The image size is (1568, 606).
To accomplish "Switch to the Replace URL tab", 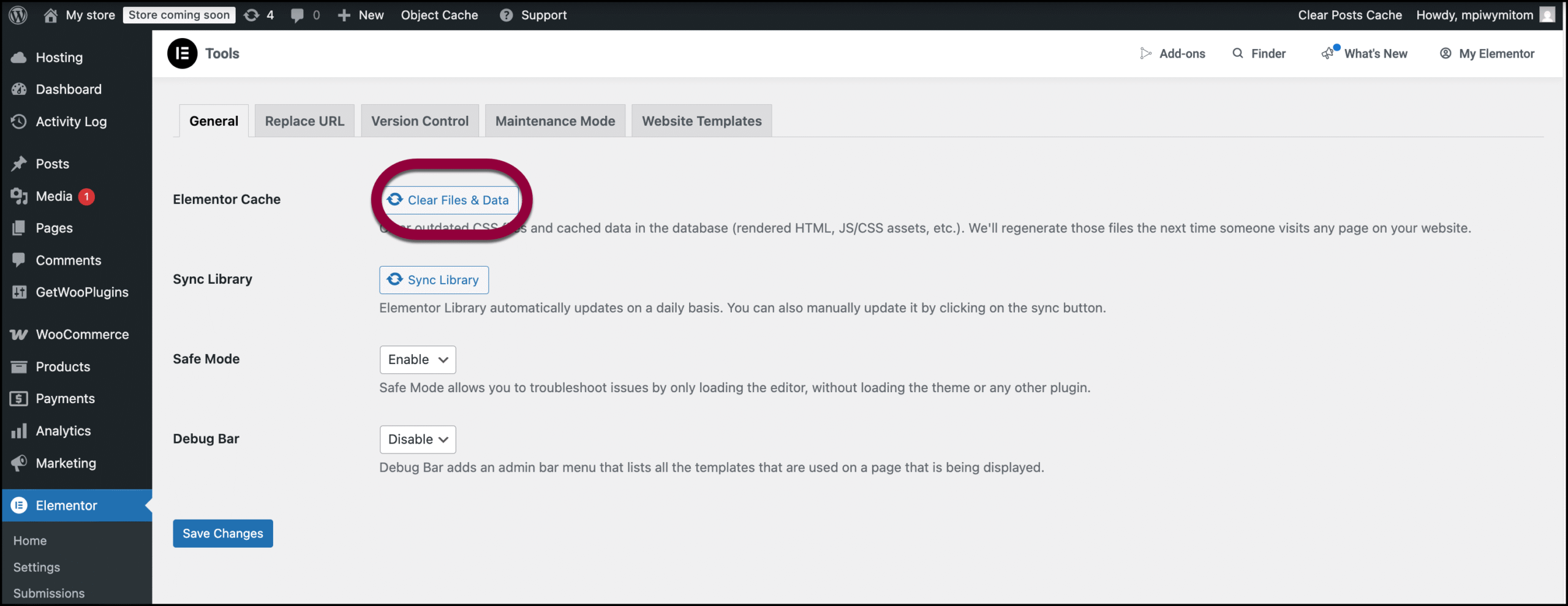I will click(x=304, y=121).
